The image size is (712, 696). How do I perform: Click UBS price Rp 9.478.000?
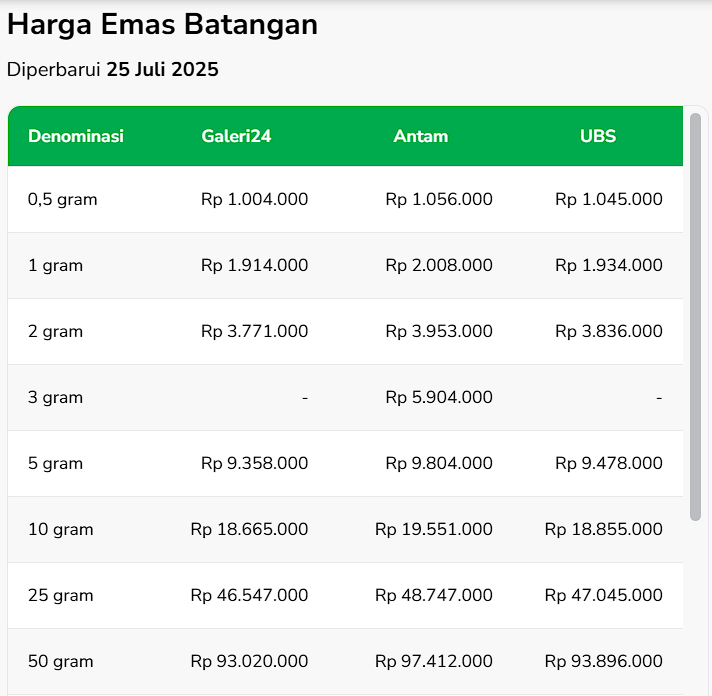609,463
